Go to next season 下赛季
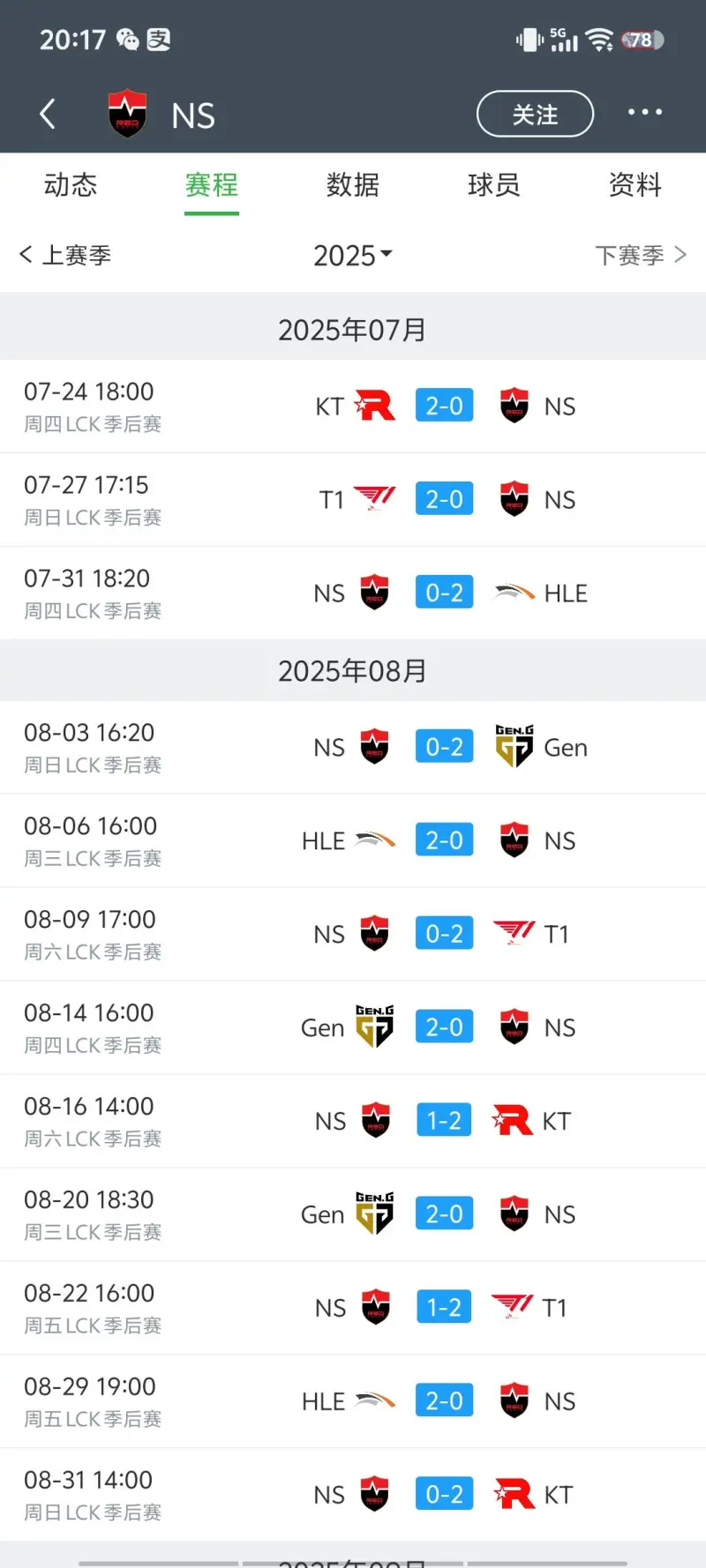Screen dimensions: 706x1568 pos(640,256)
